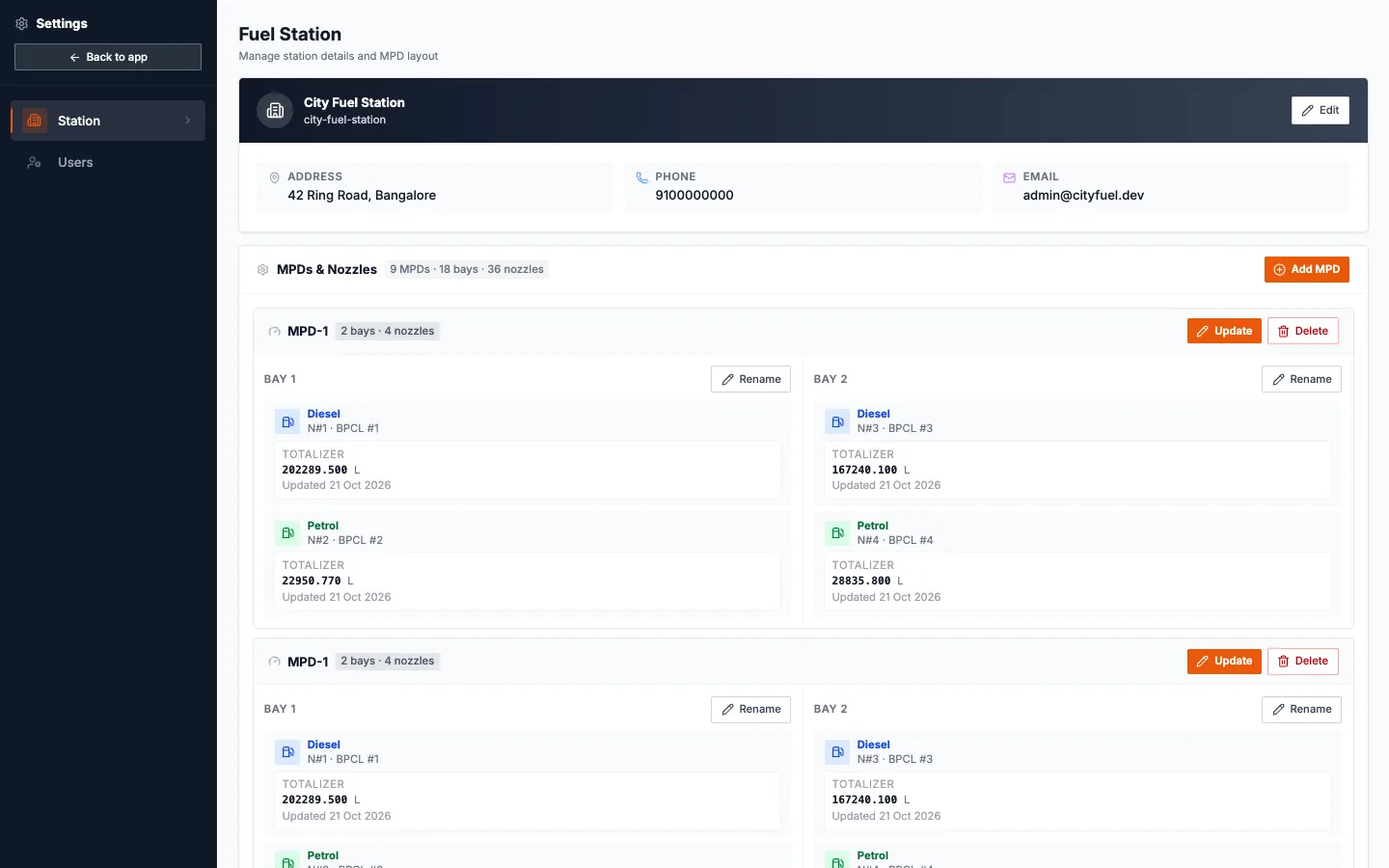Delete the first MPD-1
The height and width of the screenshot is (868, 1389).
pyautogui.click(x=1302, y=331)
